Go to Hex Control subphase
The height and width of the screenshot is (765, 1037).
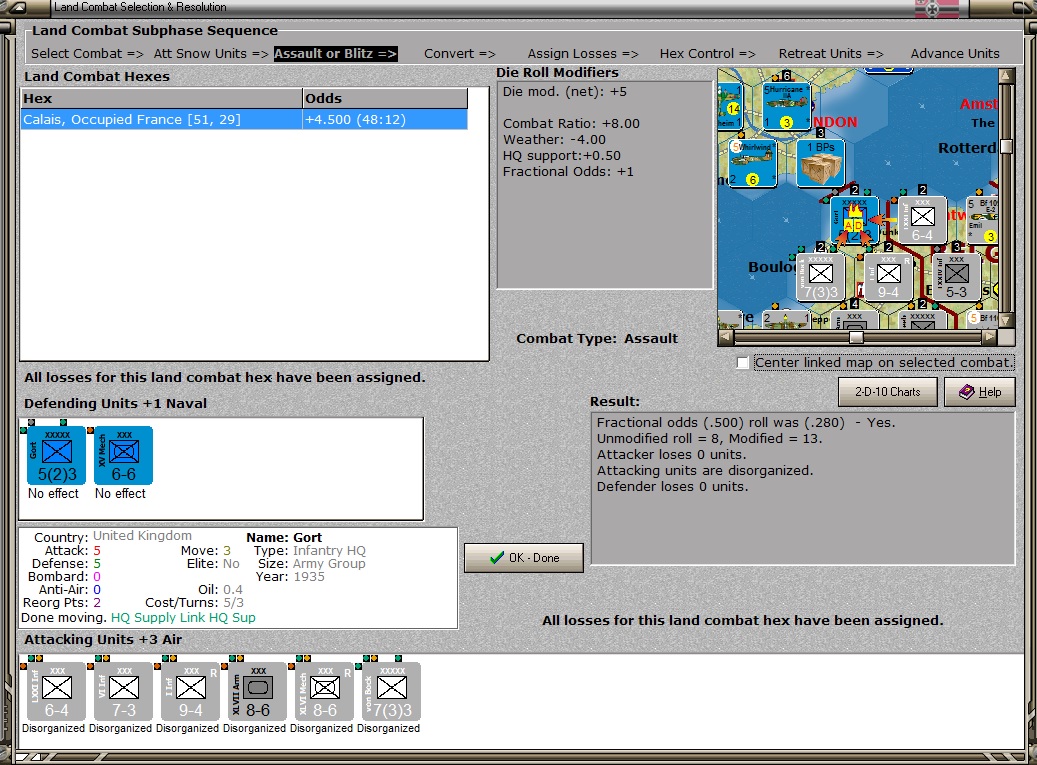click(707, 54)
